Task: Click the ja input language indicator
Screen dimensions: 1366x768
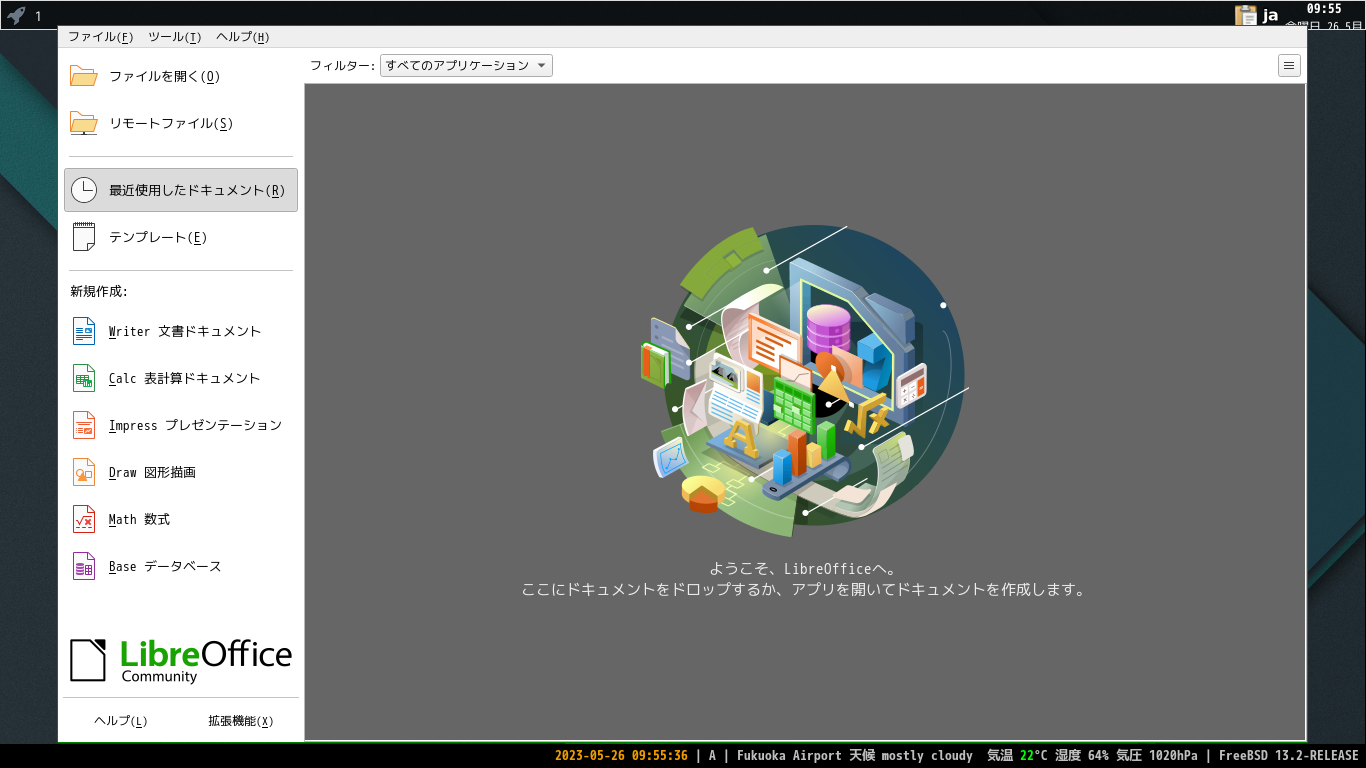Action: point(1270,15)
